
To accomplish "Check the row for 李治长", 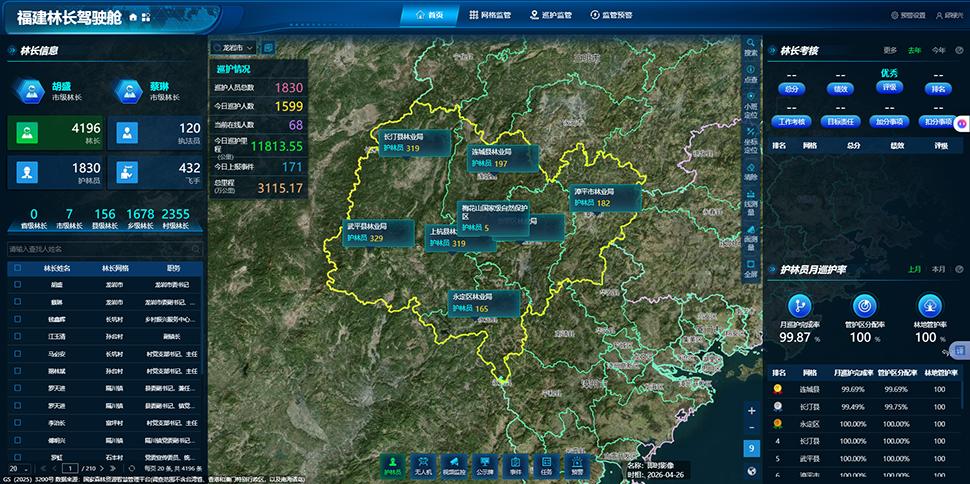I will click(x=17, y=423).
